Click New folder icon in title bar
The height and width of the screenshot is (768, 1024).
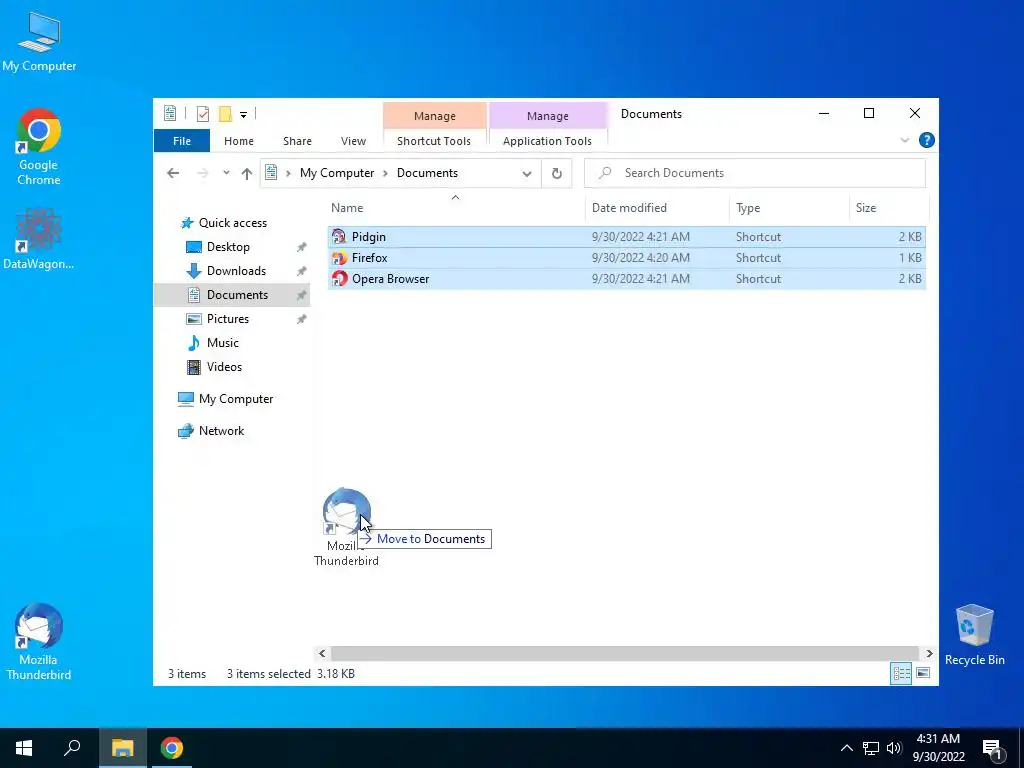[x=225, y=114]
